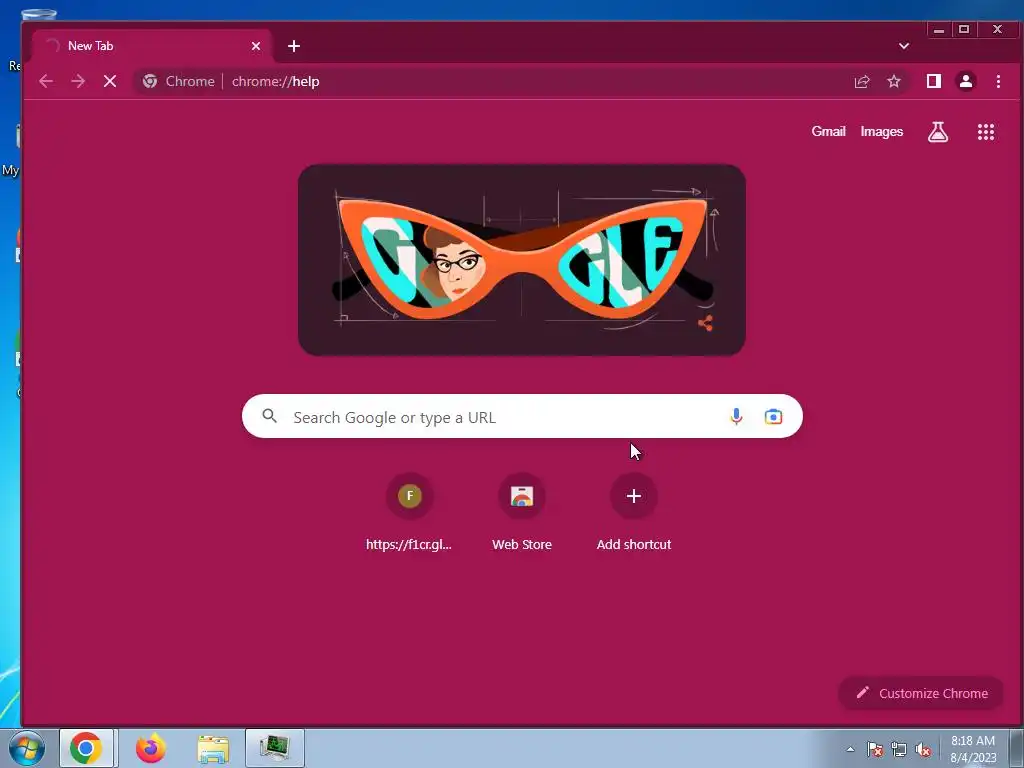The height and width of the screenshot is (768, 1024).
Task: Share the Google Doodle
Action: click(705, 323)
